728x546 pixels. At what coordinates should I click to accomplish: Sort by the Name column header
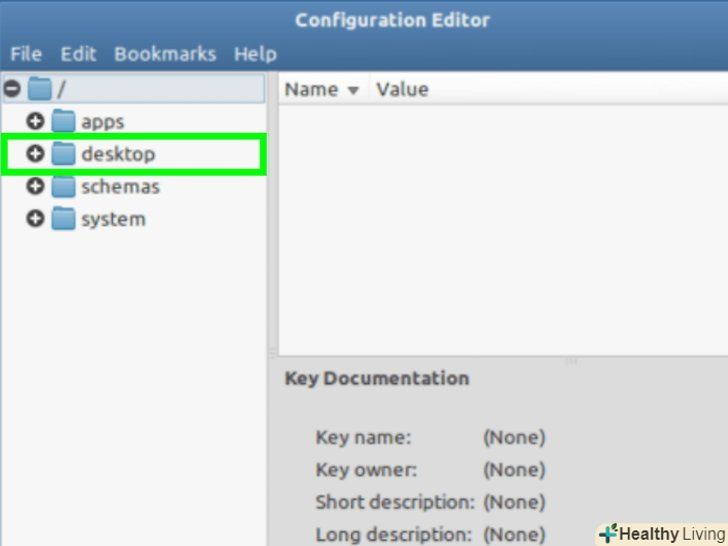coord(311,89)
